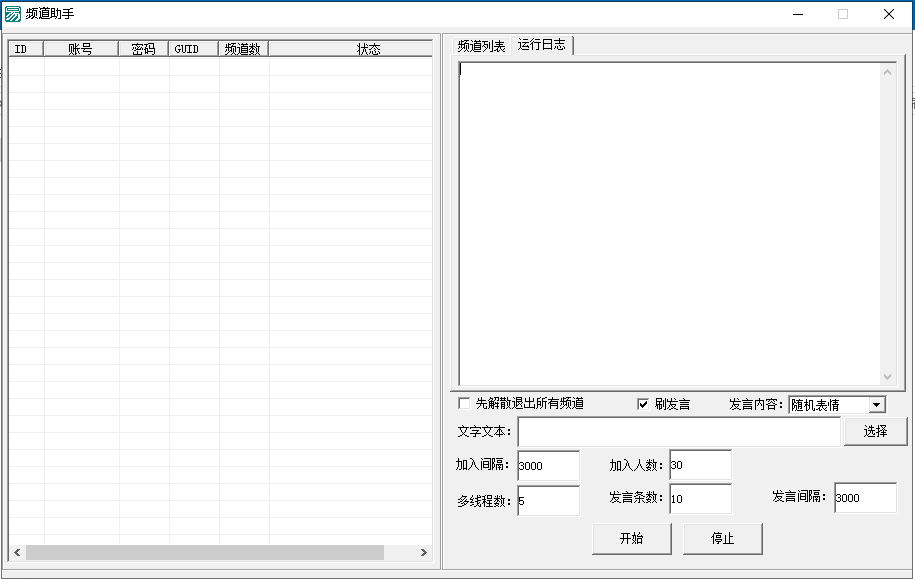Focus the 文字文本 input field
Screen dimensions: 915x579
[678, 432]
